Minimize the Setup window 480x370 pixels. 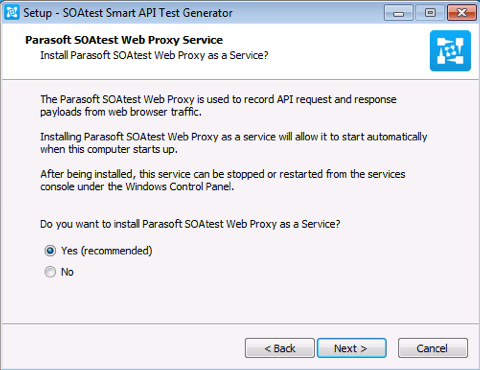coord(399,13)
